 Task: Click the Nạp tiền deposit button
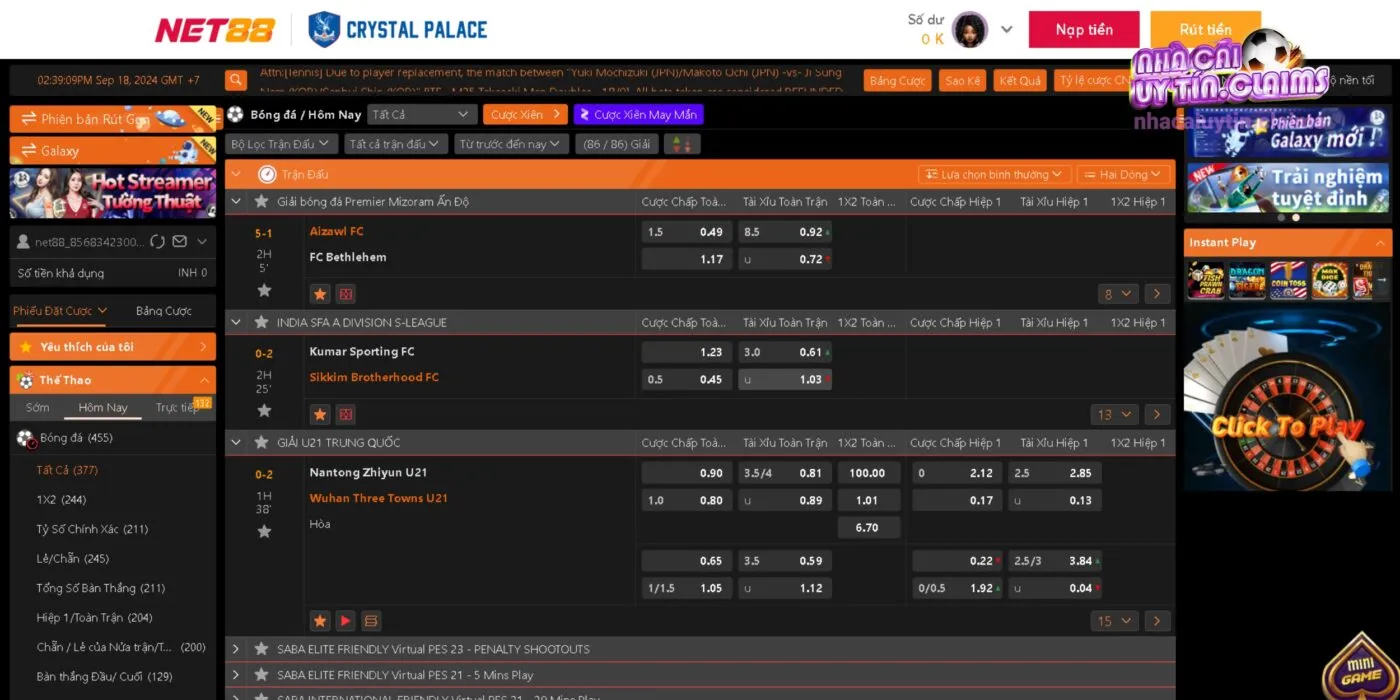pos(1084,30)
